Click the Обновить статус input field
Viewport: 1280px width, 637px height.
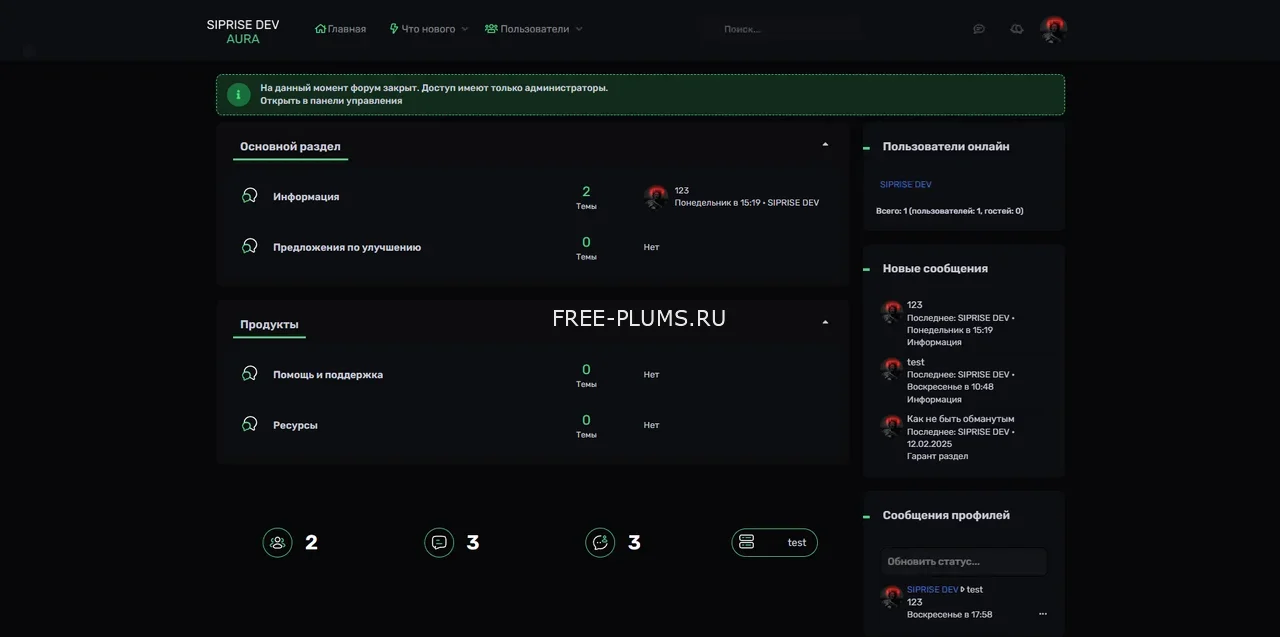point(961,561)
